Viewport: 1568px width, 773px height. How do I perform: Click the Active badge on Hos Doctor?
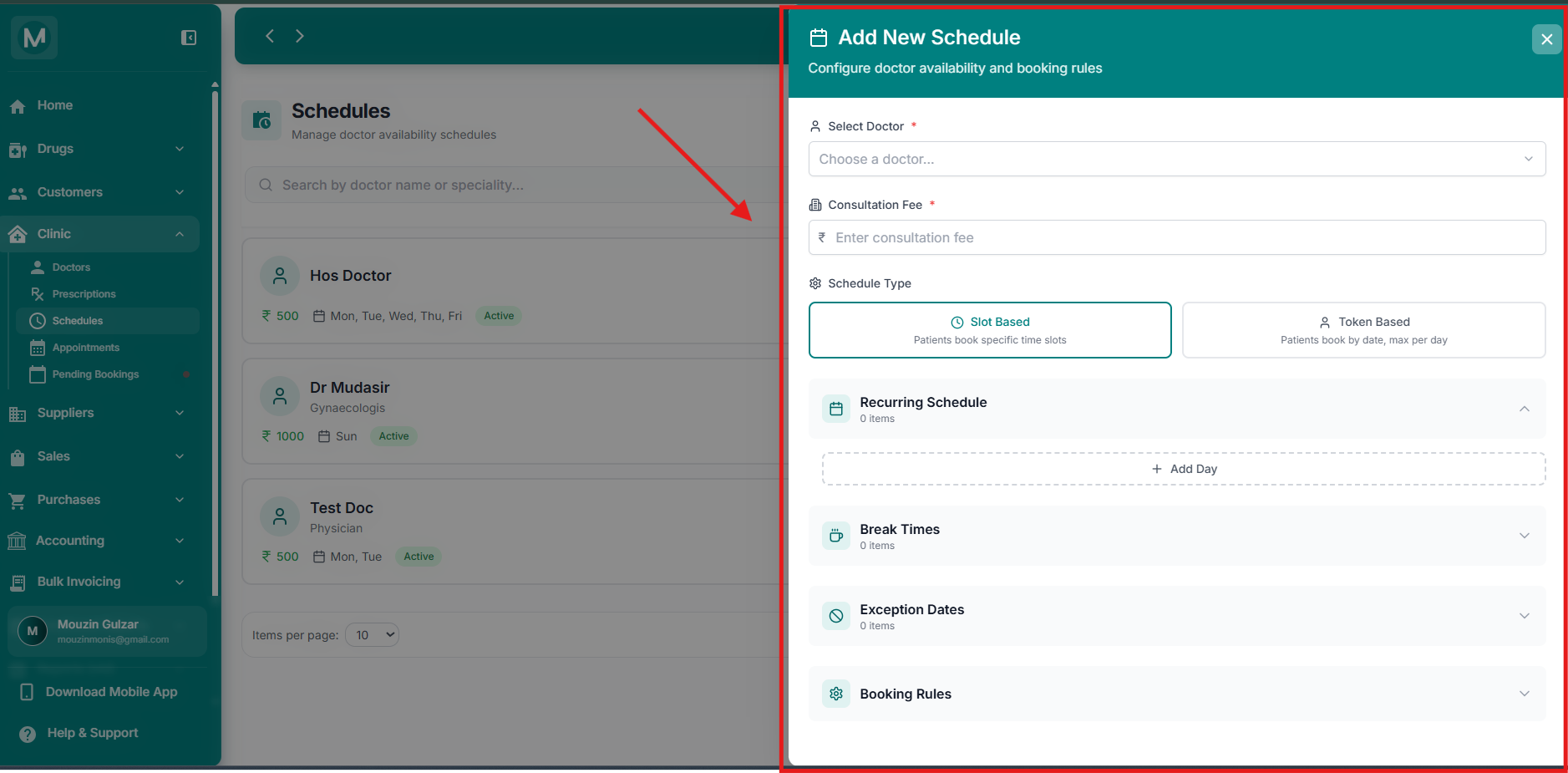pyautogui.click(x=499, y=316)
